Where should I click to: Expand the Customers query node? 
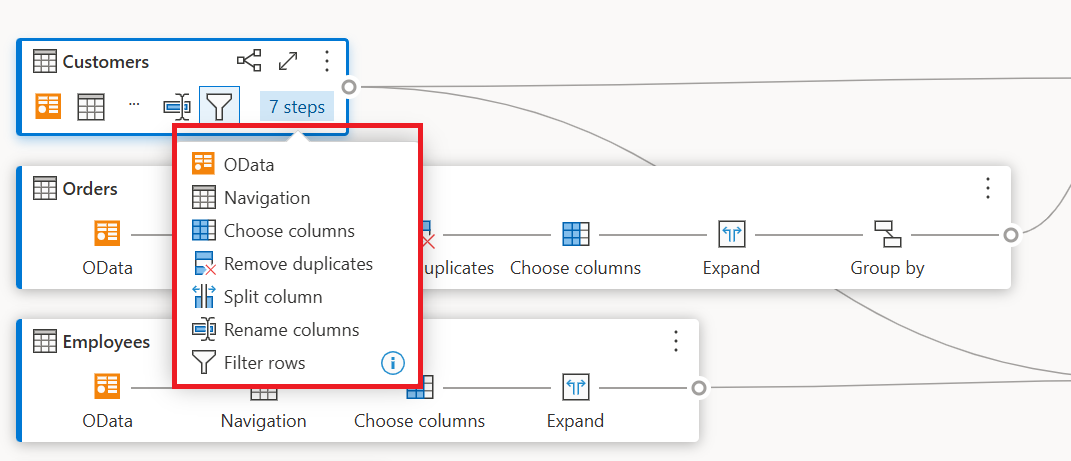(288, 61)
